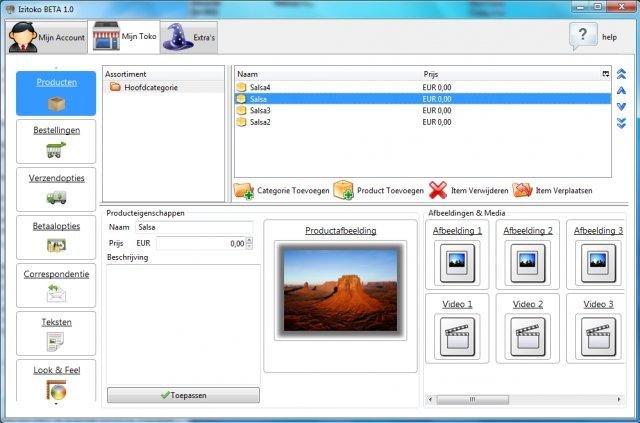The height and width of the screenshot is (423, 640).
Task: Click the Afbeelding 1 label link
Action: [457, 231]
